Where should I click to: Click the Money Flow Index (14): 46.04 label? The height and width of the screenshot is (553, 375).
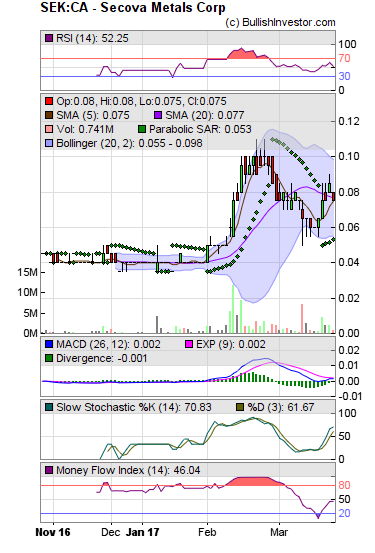[128, 470]
